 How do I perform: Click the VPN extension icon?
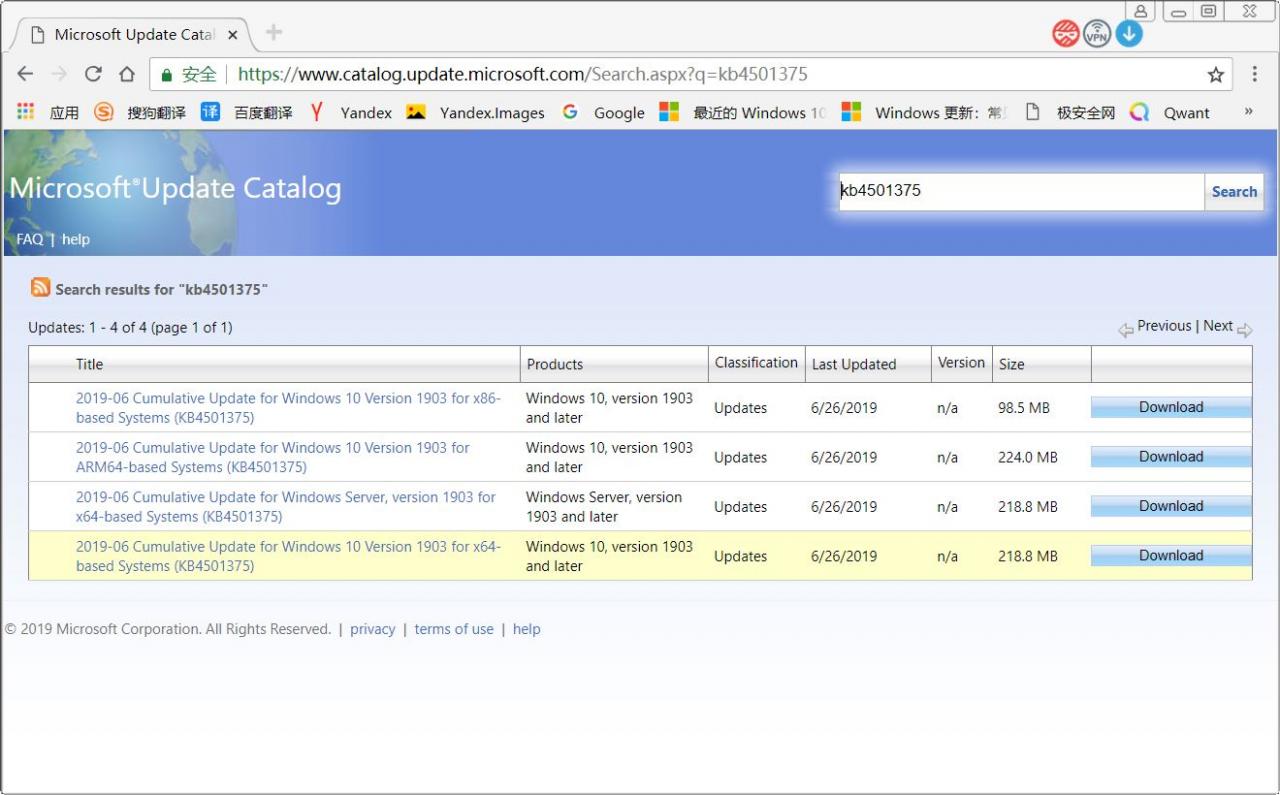pyautogui.click(x=1097, y=34)
